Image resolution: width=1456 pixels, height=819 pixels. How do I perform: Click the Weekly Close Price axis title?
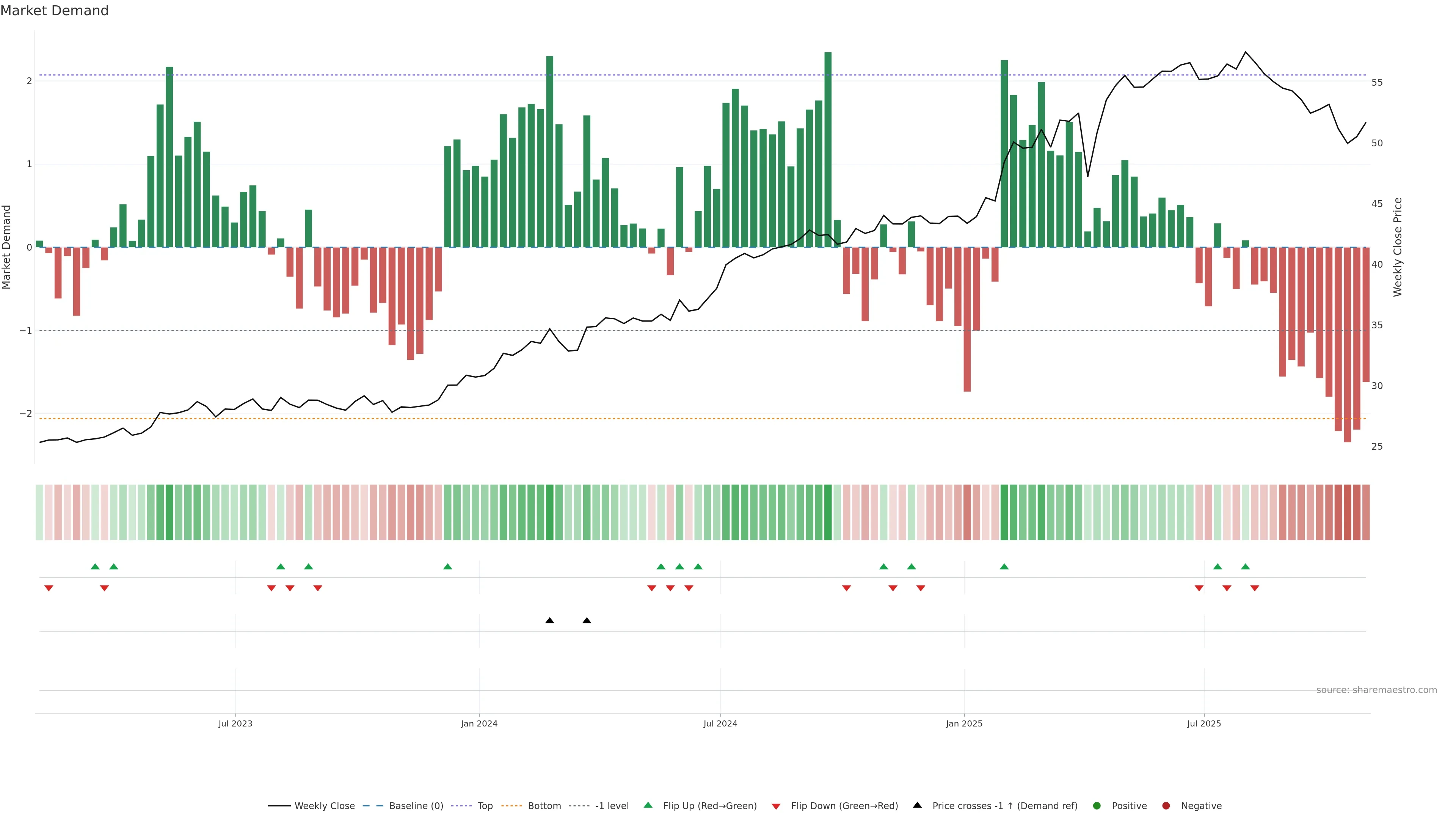[x=1398, y=247]
